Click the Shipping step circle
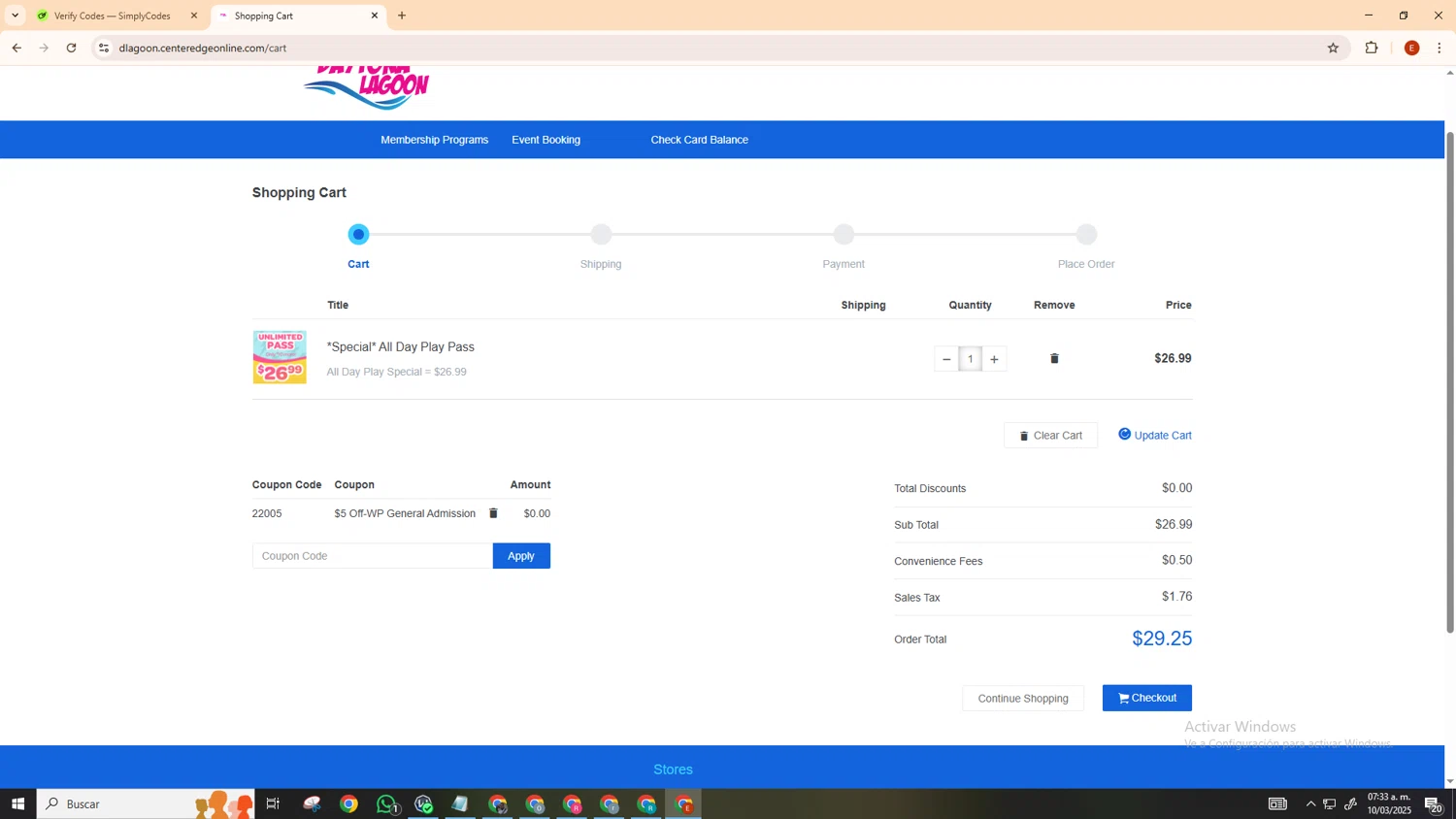 602,234
